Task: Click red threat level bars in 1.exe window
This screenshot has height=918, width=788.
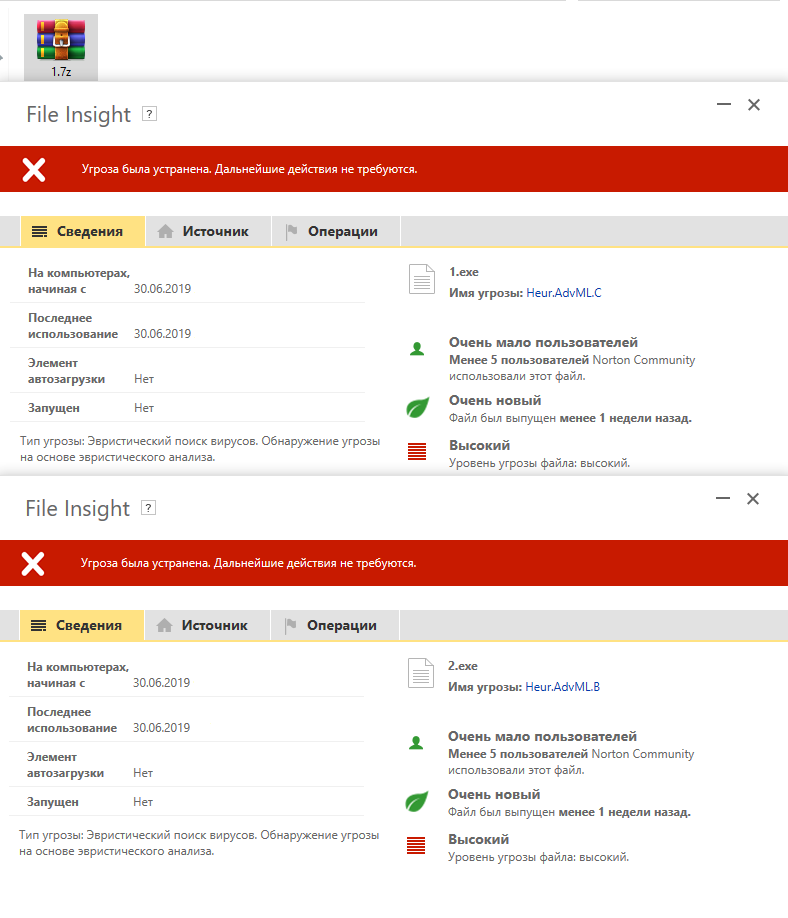Action: tap(417, 451)
